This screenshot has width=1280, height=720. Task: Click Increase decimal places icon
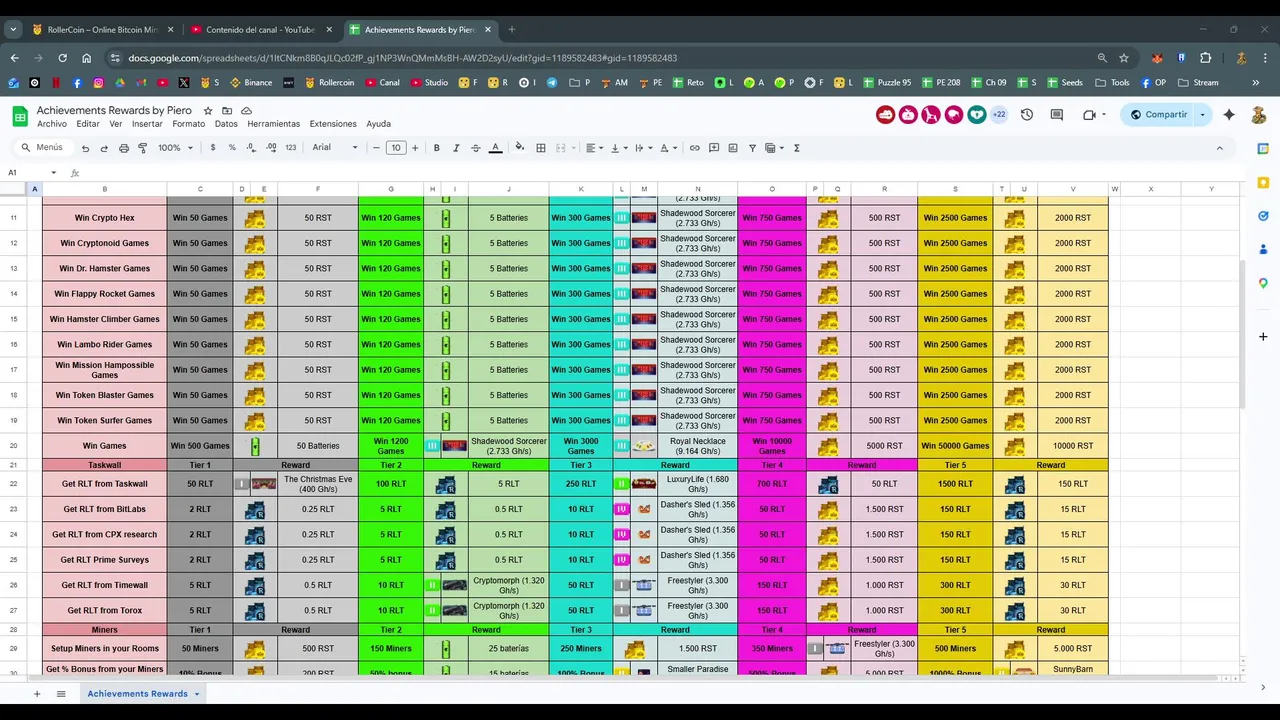tap(271, 148)
